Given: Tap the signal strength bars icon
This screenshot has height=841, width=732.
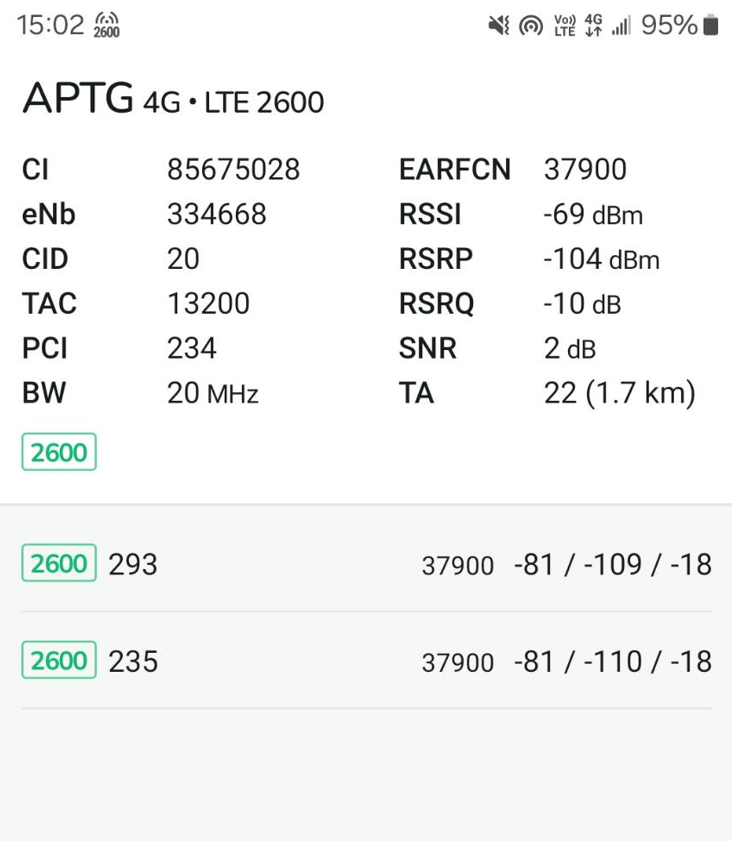Looking at the screenshot, I should (622, 25).
